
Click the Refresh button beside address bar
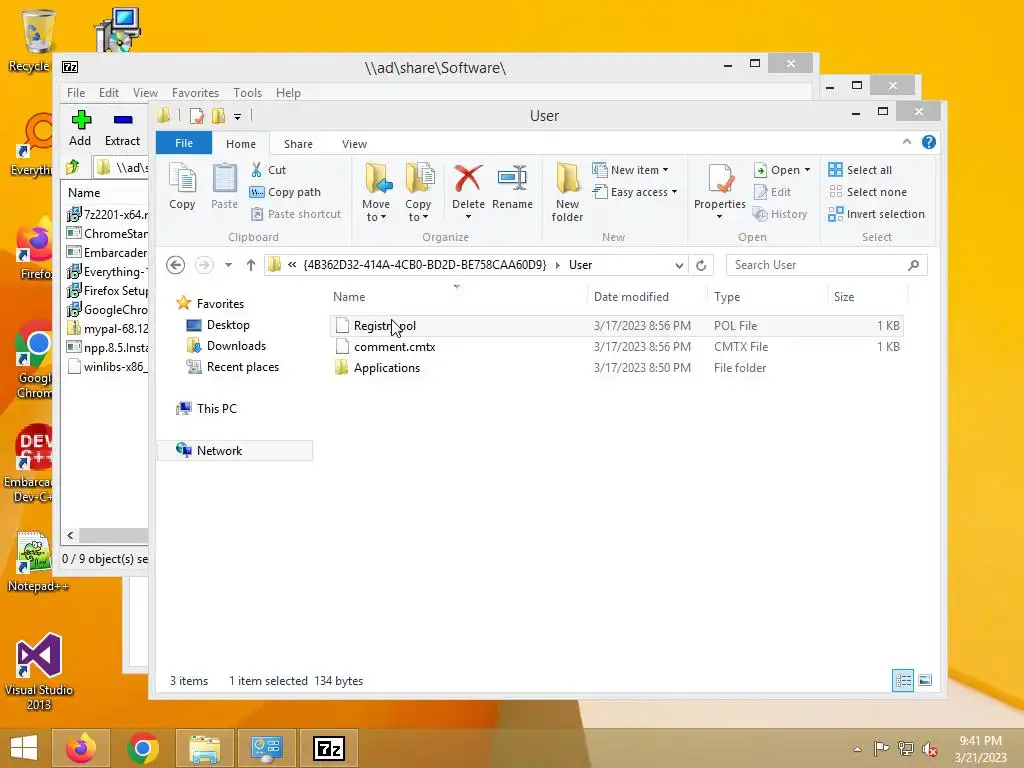click(x=701, y=265)
